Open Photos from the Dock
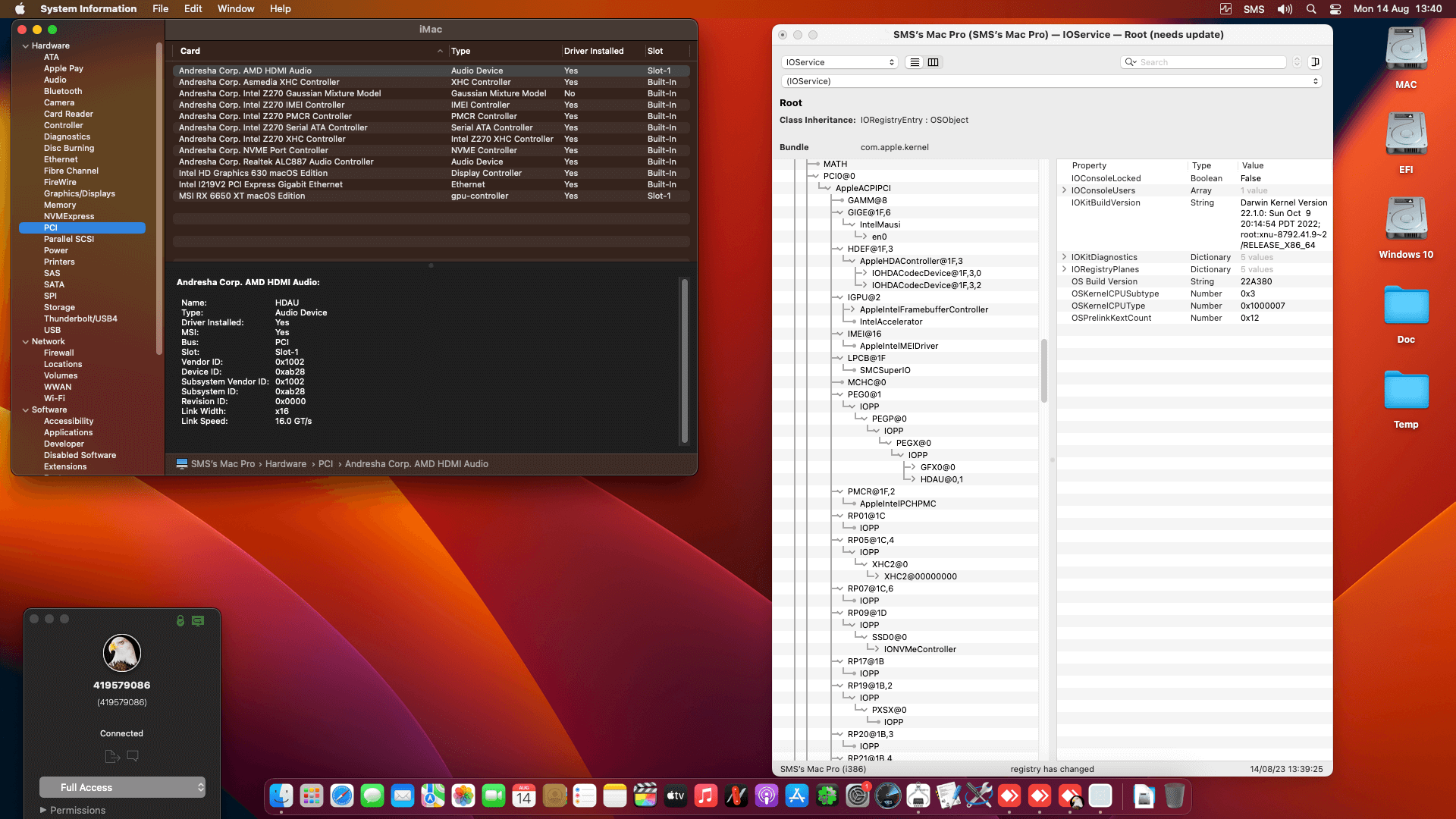The height and width of the screenshot is (819, 1456). pos(463,795)
